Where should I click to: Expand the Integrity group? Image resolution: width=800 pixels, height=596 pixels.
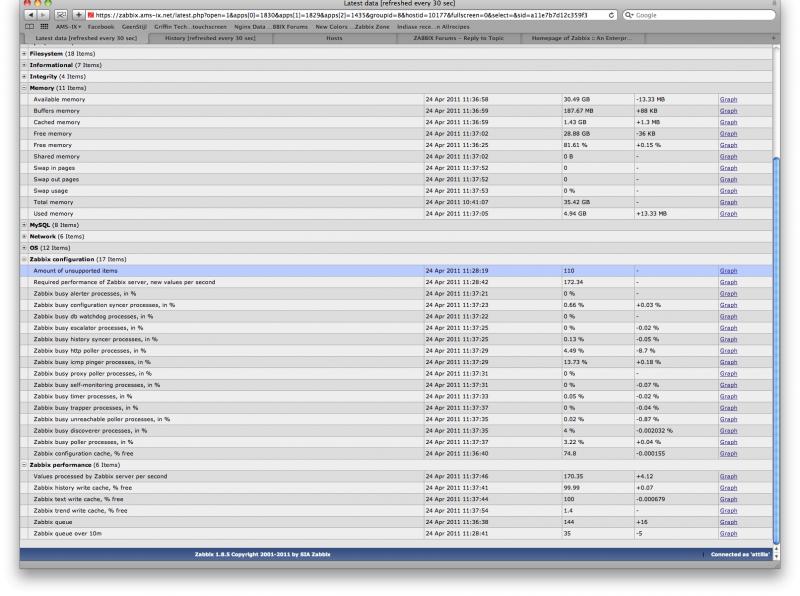coord(24,77)
